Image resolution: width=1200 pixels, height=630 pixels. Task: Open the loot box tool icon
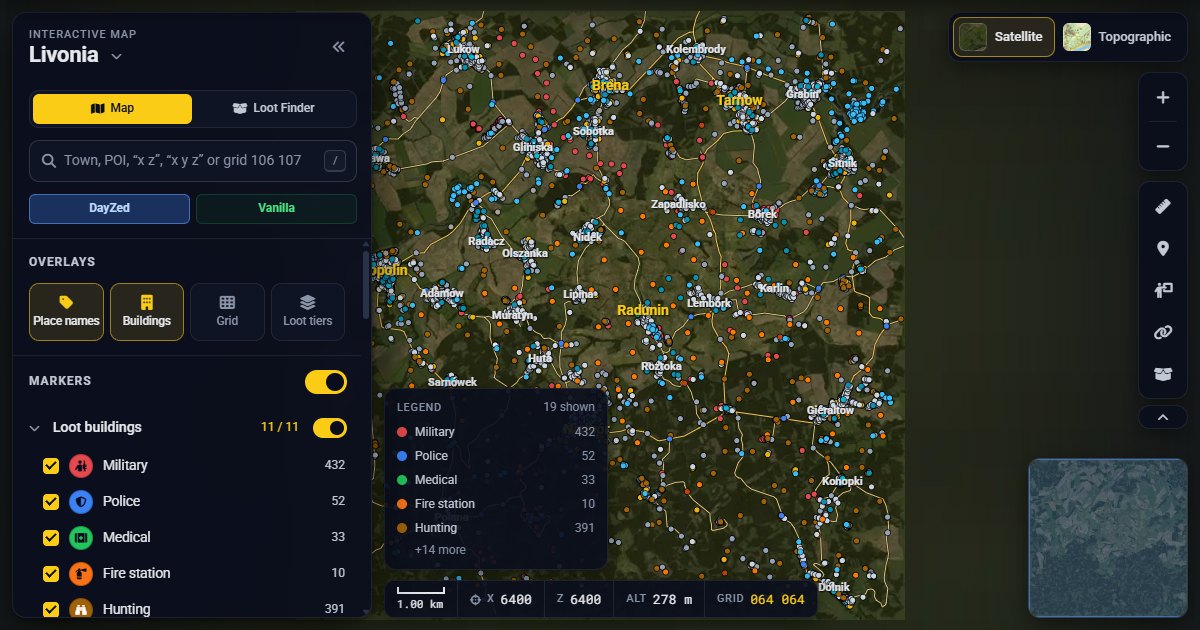click(x=1163, y=374)
